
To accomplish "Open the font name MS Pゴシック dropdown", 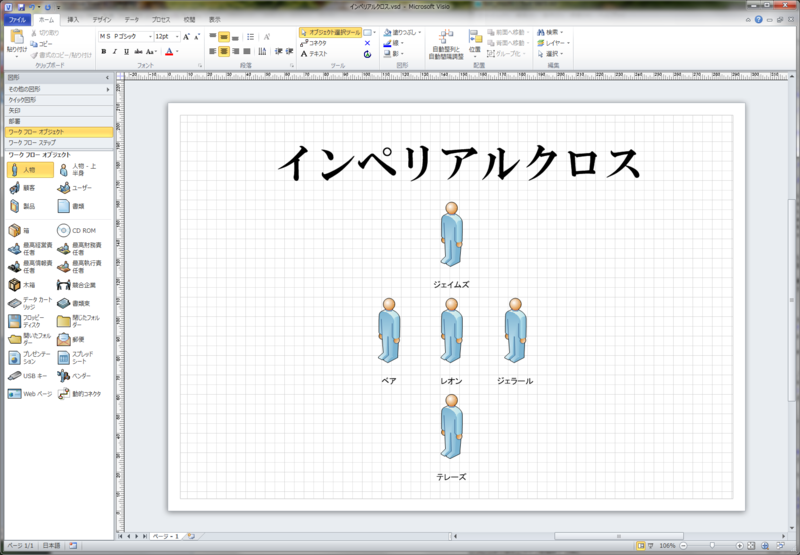I will point(150,37).
